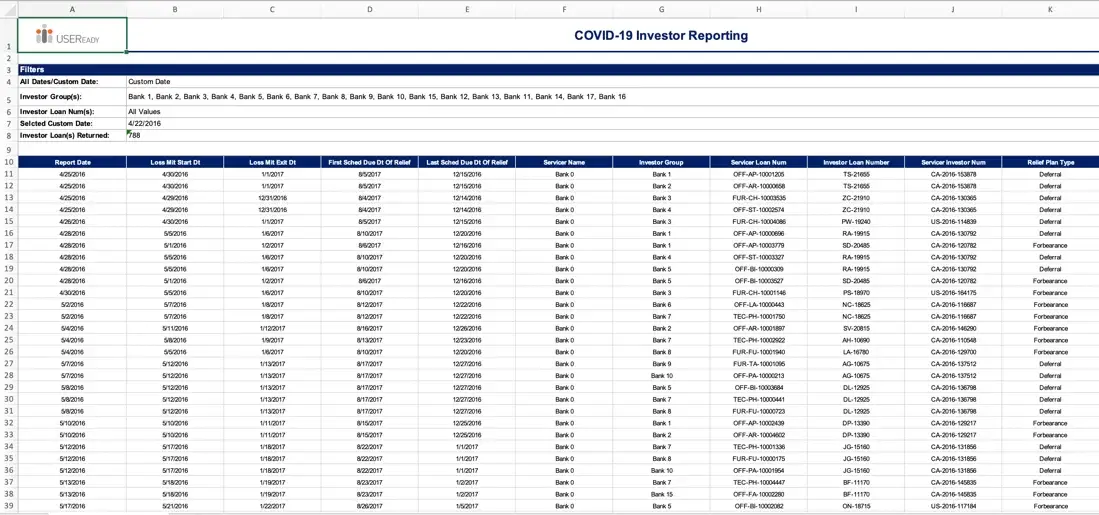The height and width of the screenshot is (515, 1099).
Task: Select column header K
Action: (x=1050, y=9)
